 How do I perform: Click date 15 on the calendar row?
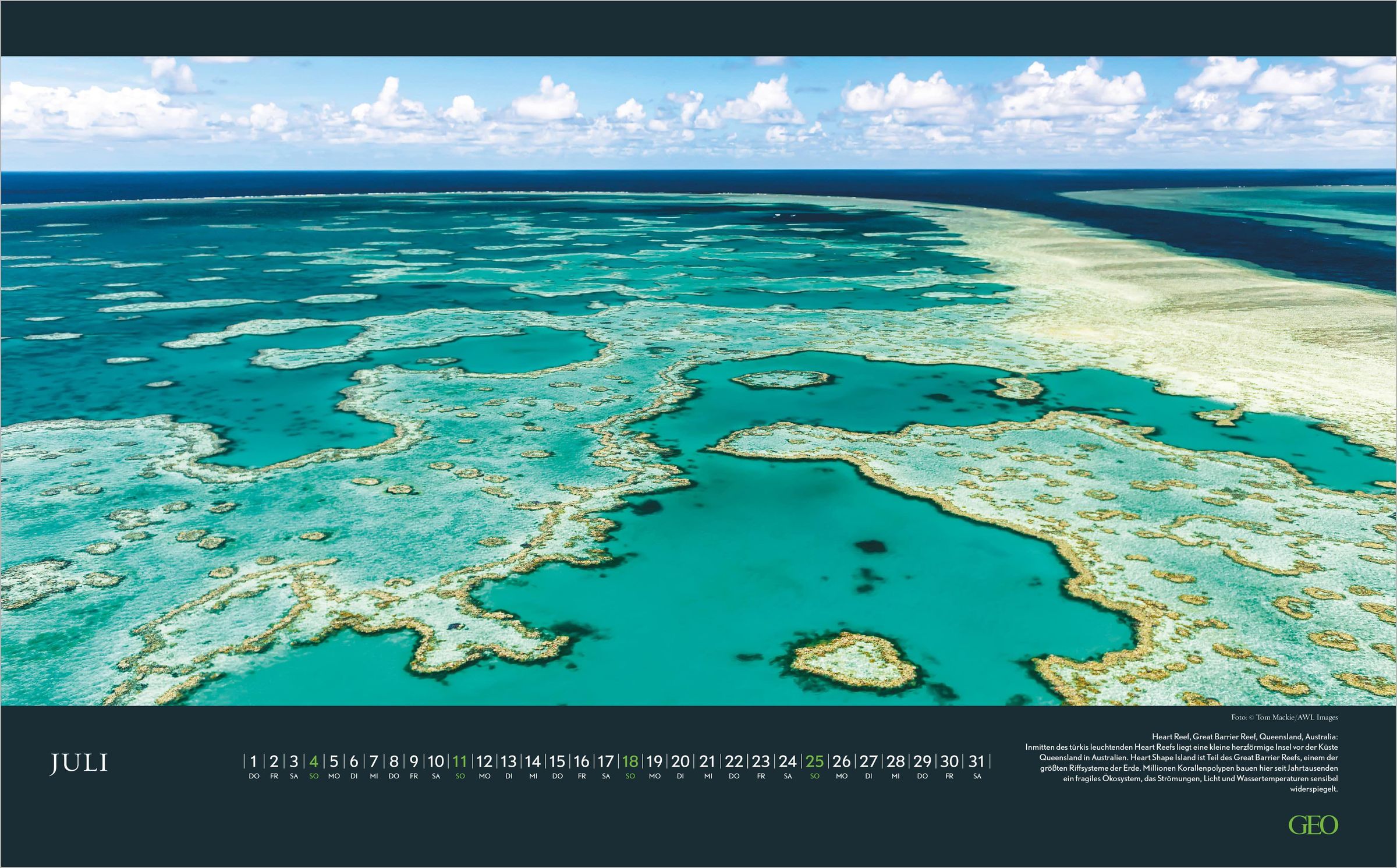pyautogui.click(x=557, y=761)
